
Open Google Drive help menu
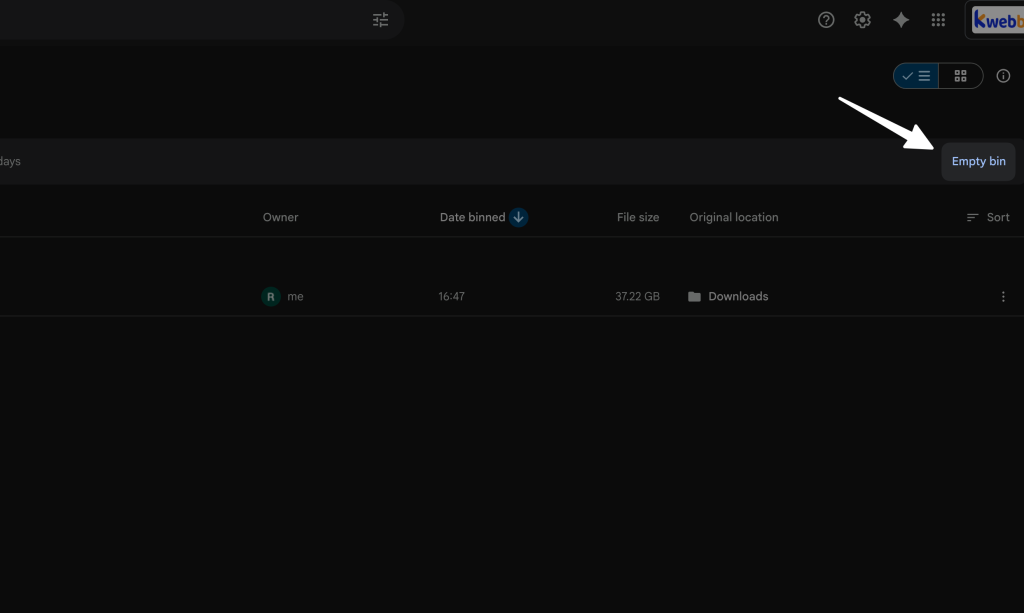click(x=825, y=19)
